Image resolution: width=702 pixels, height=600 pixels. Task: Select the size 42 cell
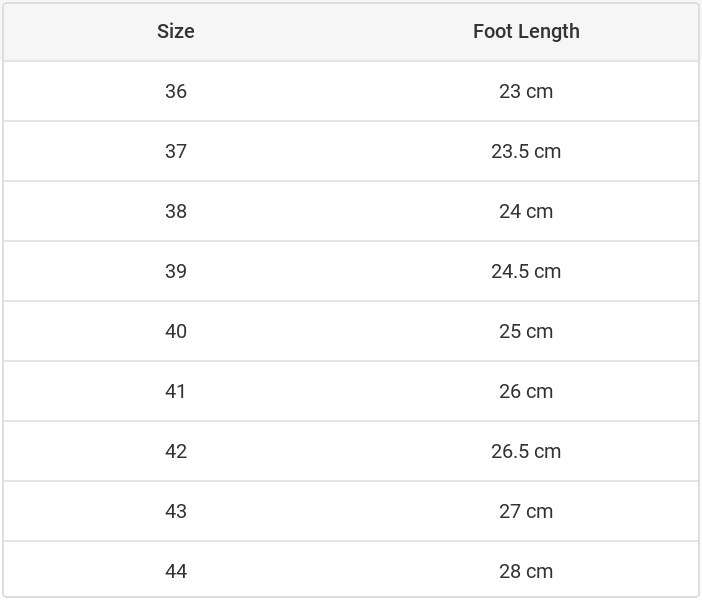[x=176, y=451]
